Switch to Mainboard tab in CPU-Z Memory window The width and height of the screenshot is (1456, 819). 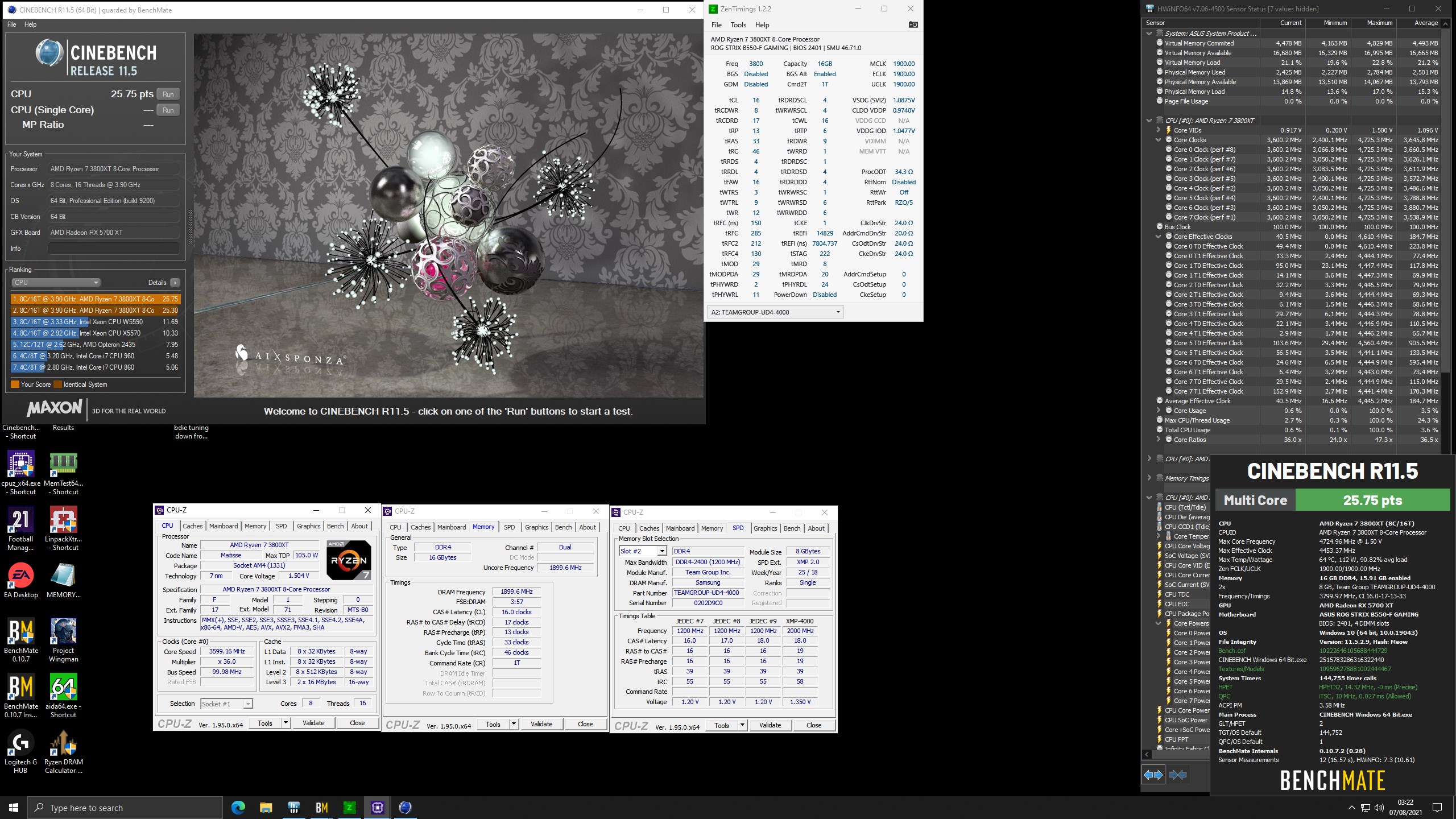click(452, 527)
